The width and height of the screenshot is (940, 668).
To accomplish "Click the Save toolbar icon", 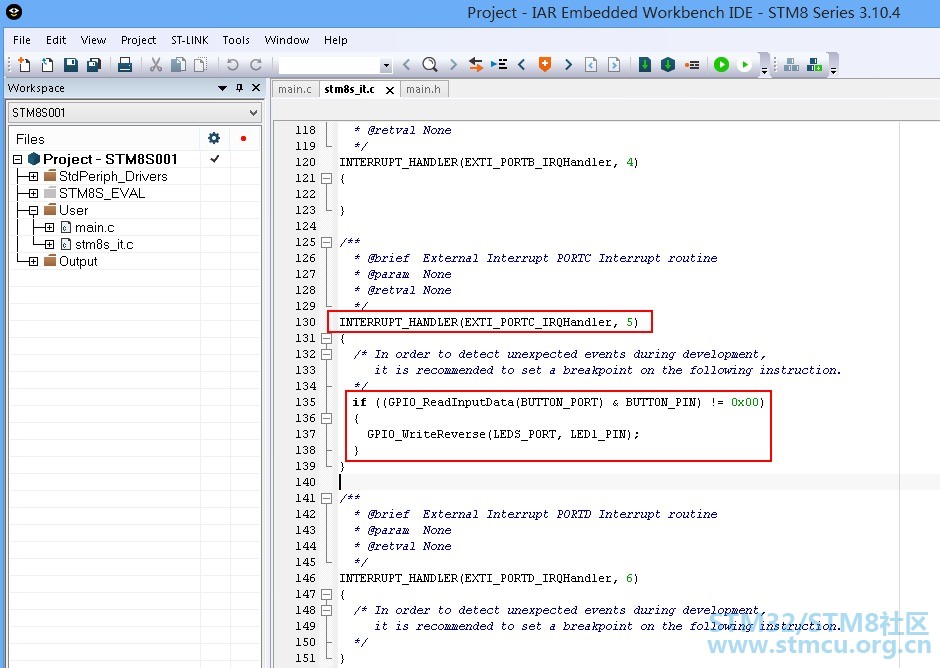I will coord(71,64).
